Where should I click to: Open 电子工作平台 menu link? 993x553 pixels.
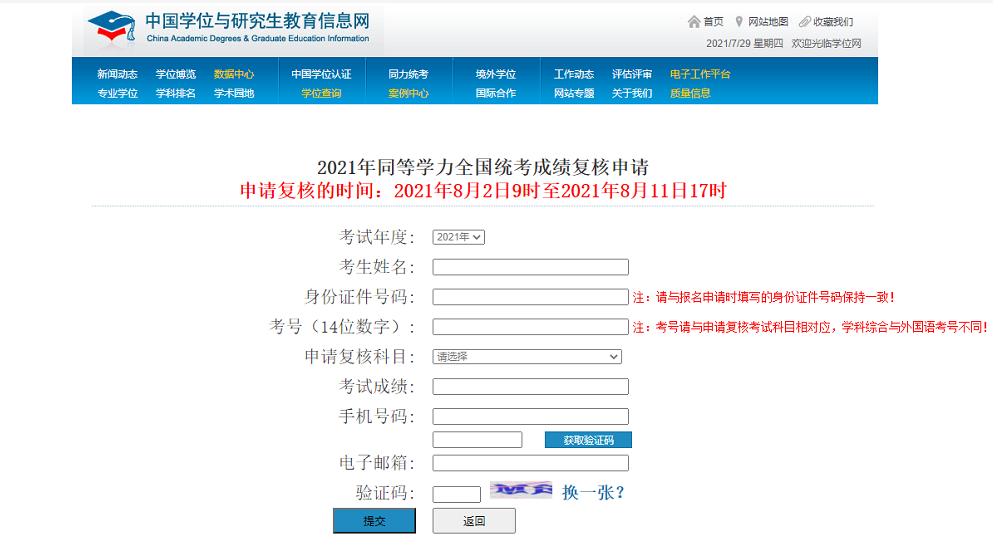[x=700, y=74]
